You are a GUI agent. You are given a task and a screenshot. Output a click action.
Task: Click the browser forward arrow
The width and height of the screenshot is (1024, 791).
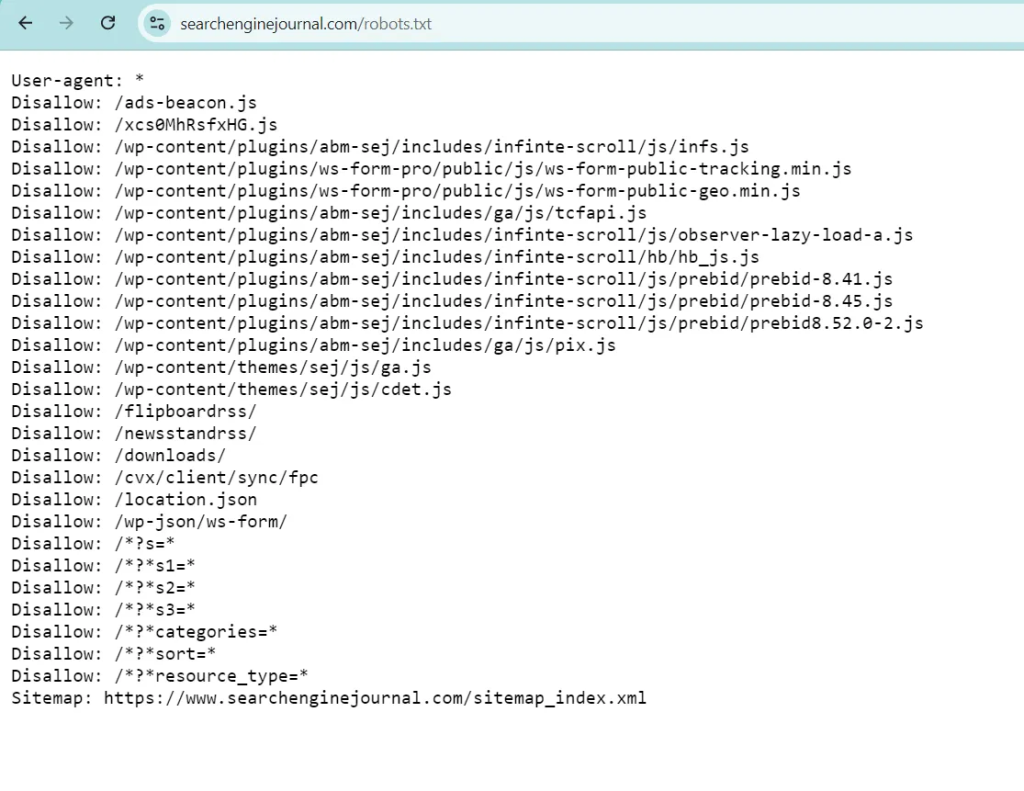point(66,24)
